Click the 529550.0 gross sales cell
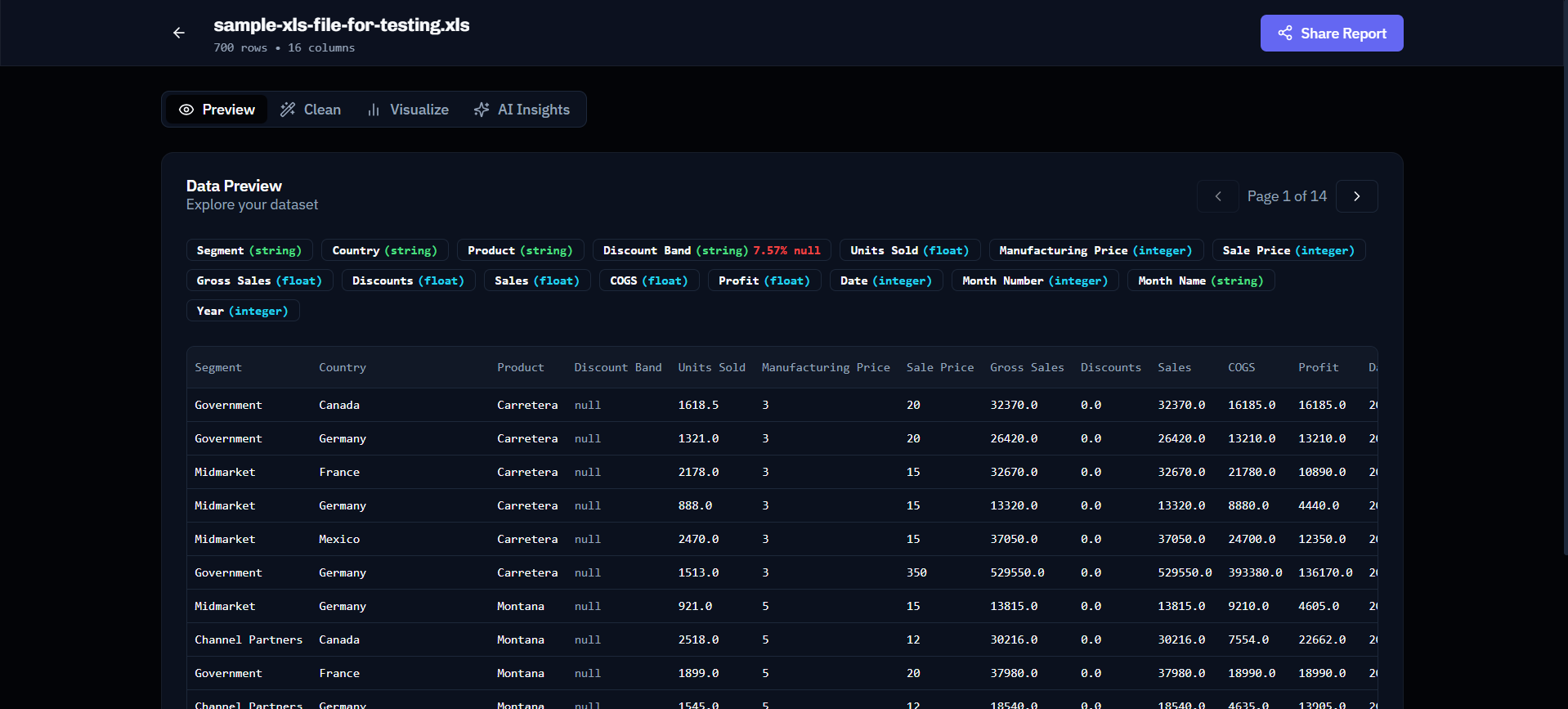Image resolution: width=1568 pixels, height=709 pixels. (x=1017, y=572)
